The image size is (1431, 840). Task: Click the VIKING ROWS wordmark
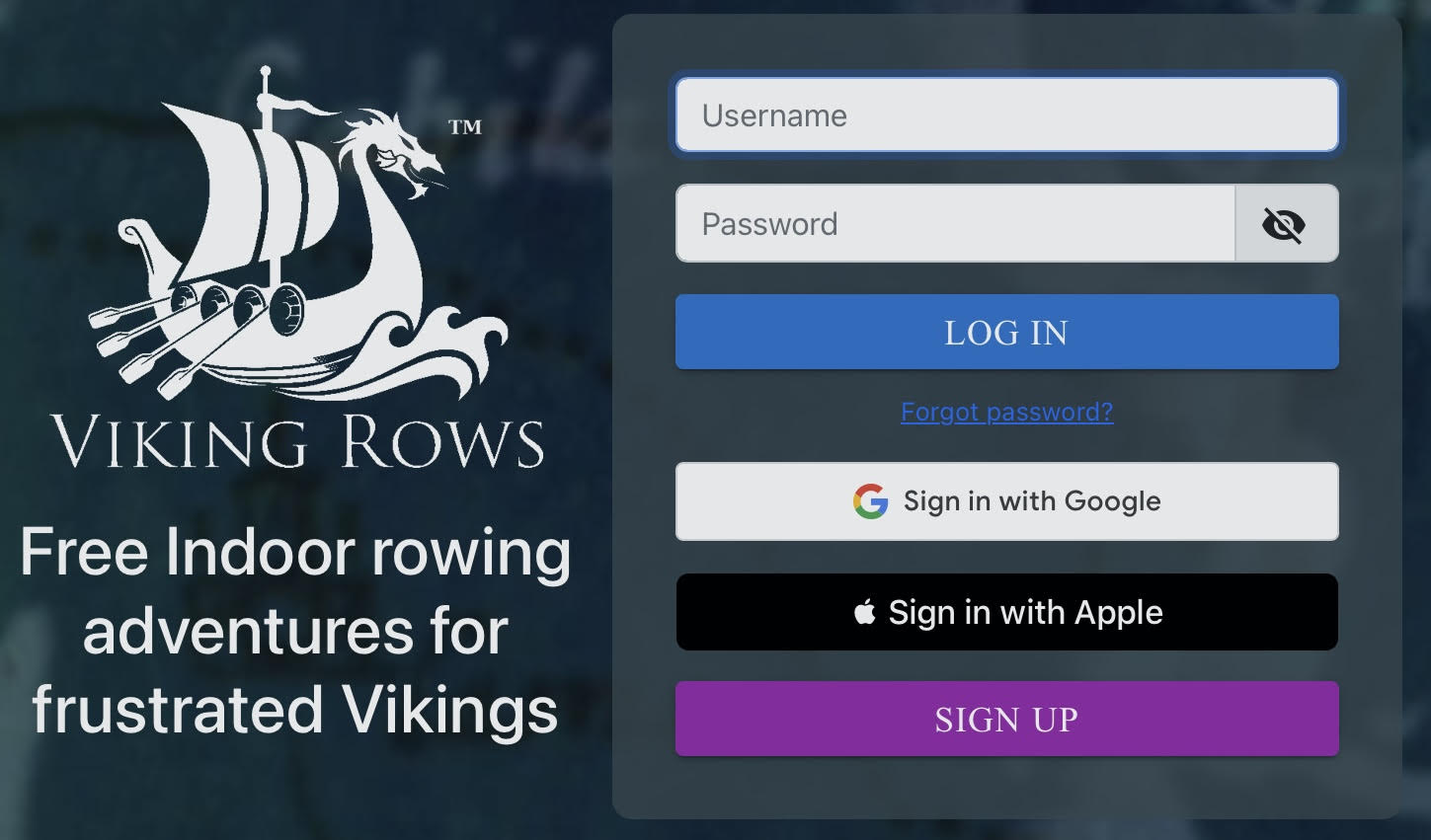297,441
